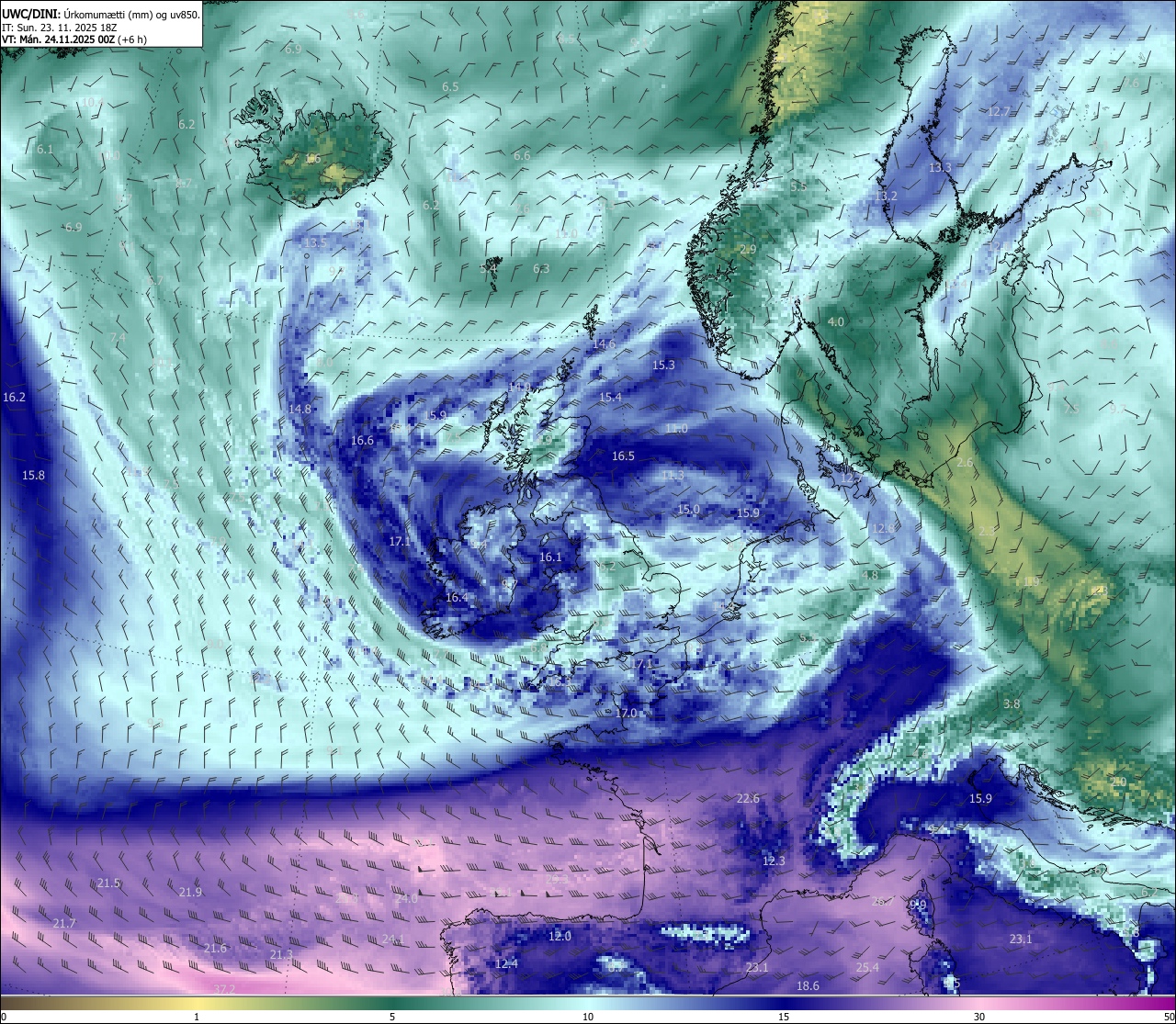
Task: Click the value label '2.9' over southern Norway
Action: [748, 250]
